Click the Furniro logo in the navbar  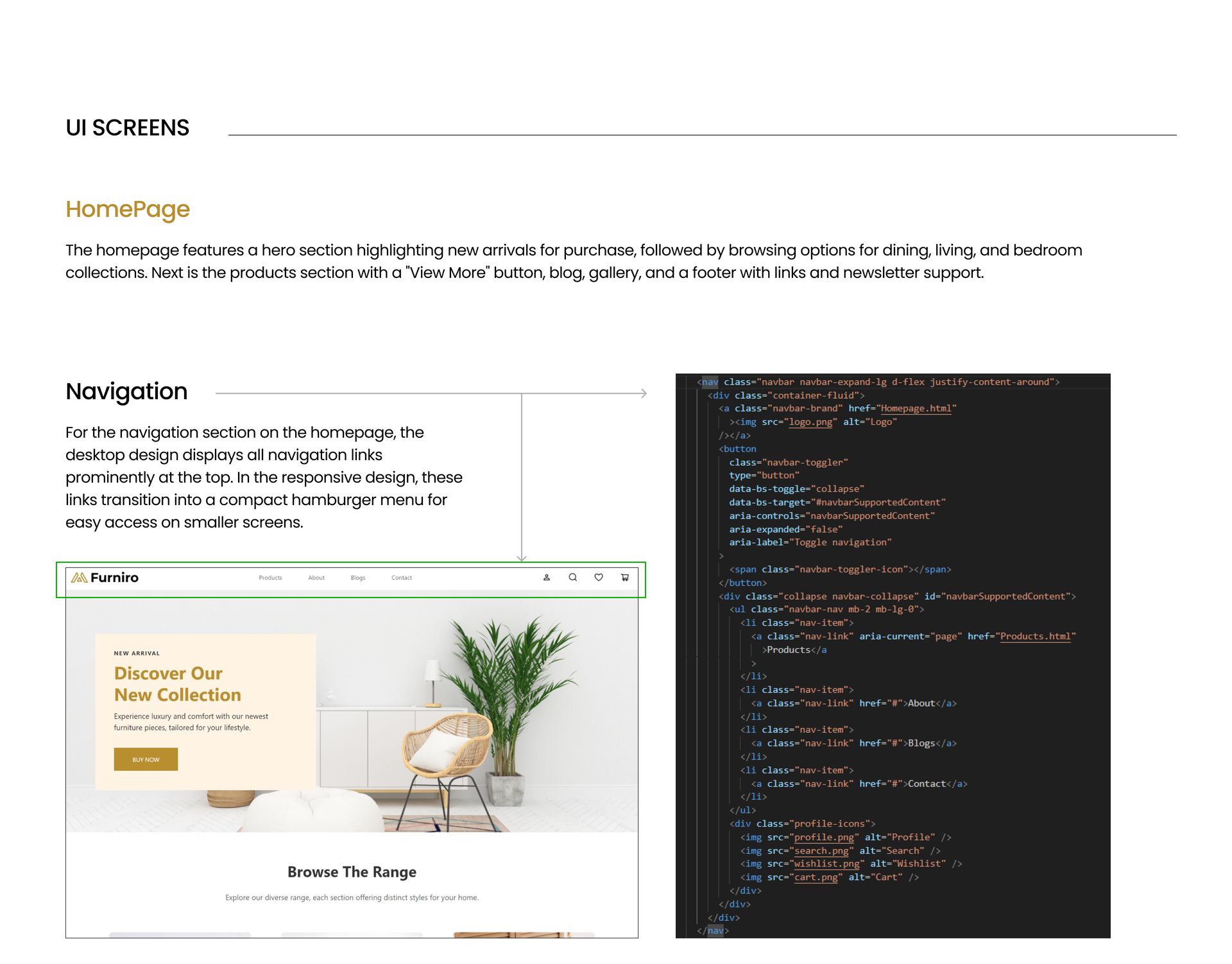click(x=105, y=578)
